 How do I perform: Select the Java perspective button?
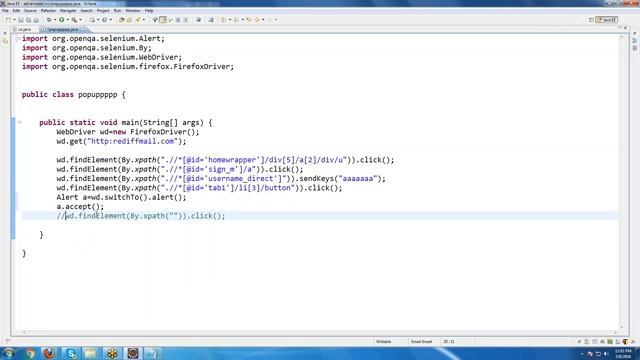coord(607,20)
